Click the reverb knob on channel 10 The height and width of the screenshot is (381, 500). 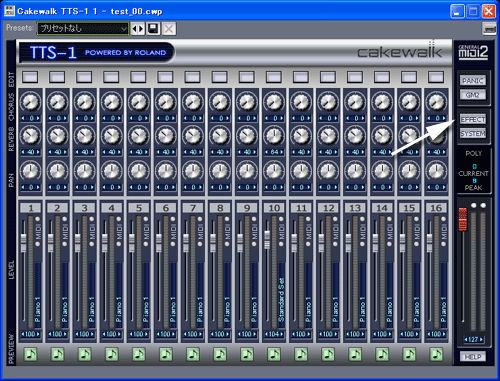point(274,136)
